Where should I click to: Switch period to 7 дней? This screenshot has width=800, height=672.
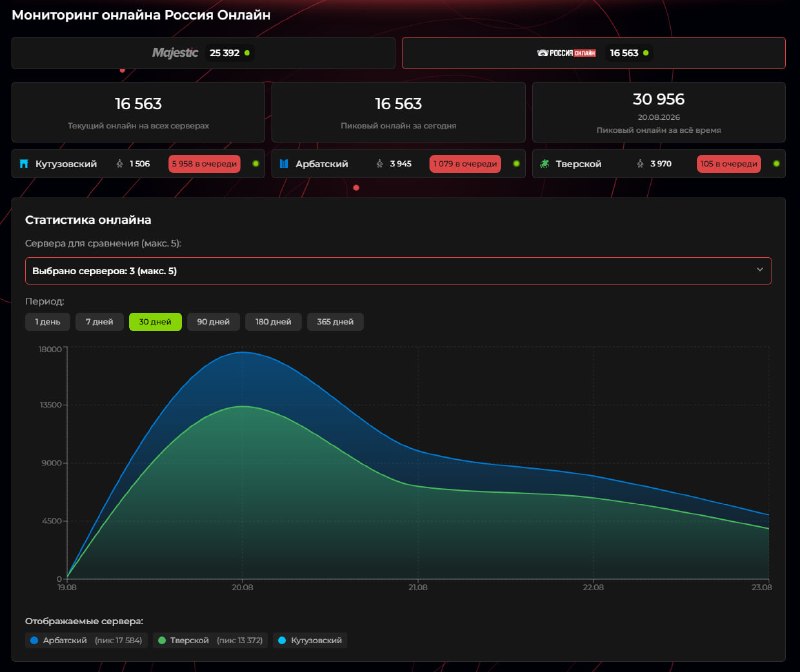99,322
